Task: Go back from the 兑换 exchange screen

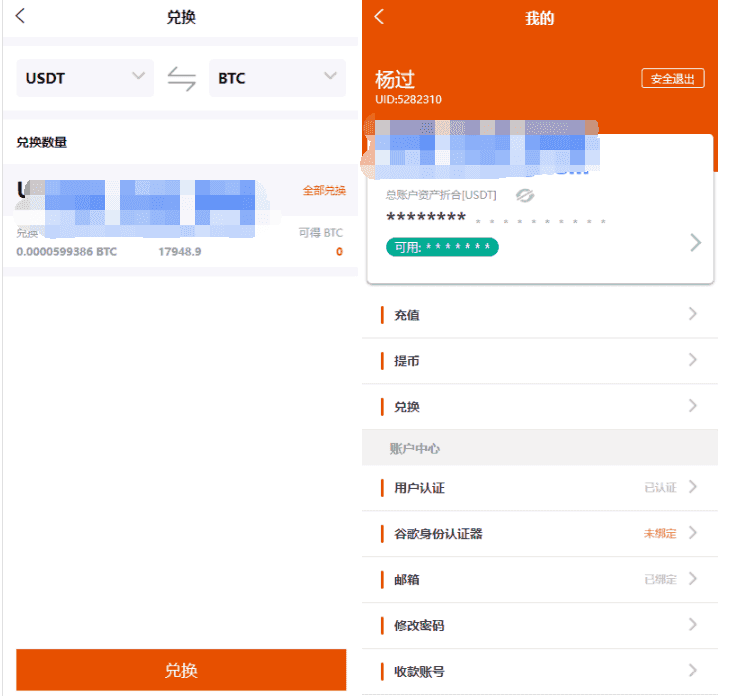Action: click(20, 16)
